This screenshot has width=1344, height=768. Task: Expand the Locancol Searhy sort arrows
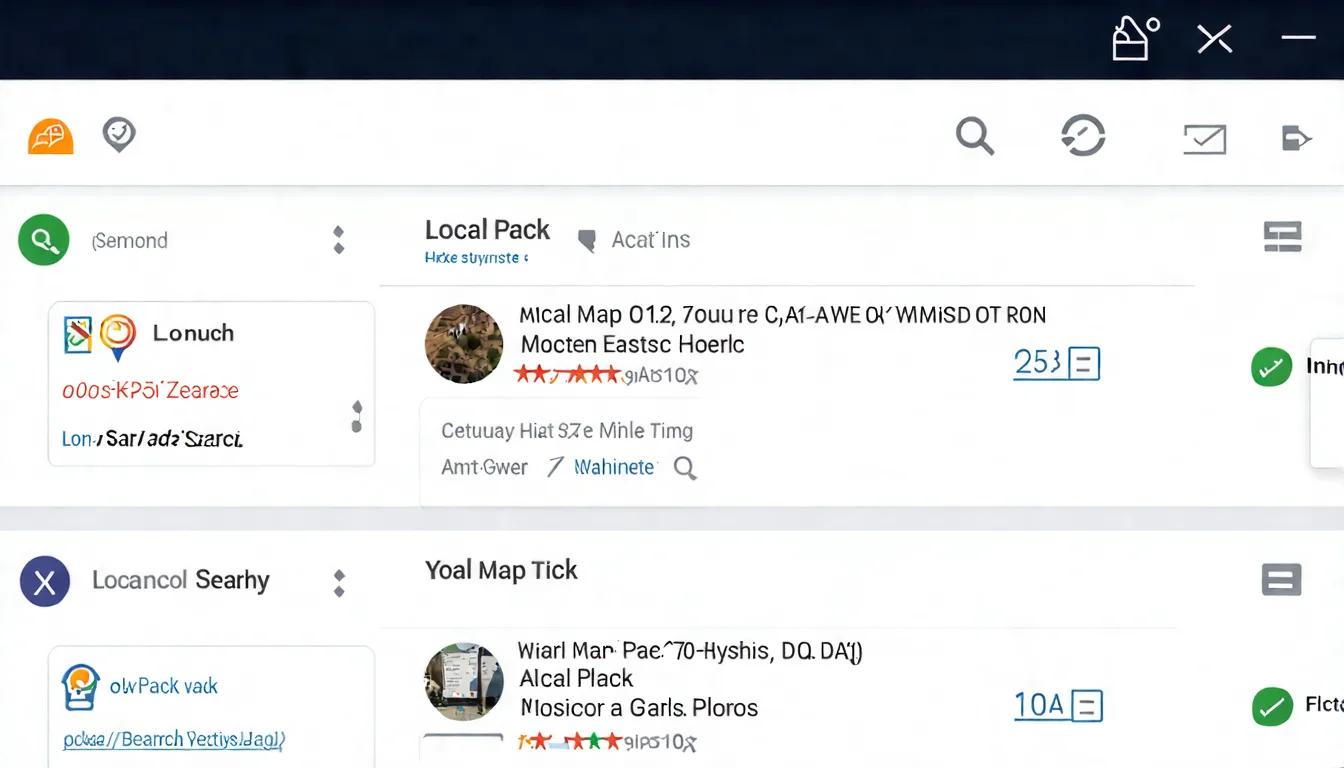pos(339,582)
